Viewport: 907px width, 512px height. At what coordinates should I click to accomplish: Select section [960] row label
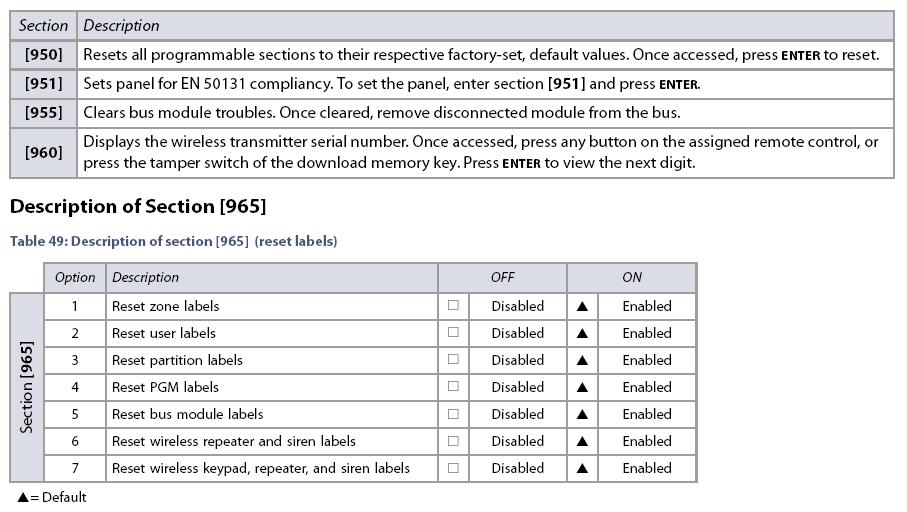[x=43, y=153]
